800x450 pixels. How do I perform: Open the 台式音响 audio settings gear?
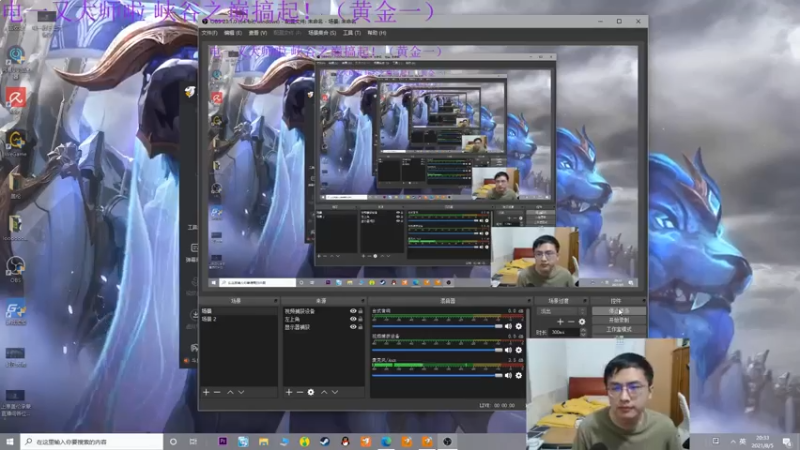[518, 326]
